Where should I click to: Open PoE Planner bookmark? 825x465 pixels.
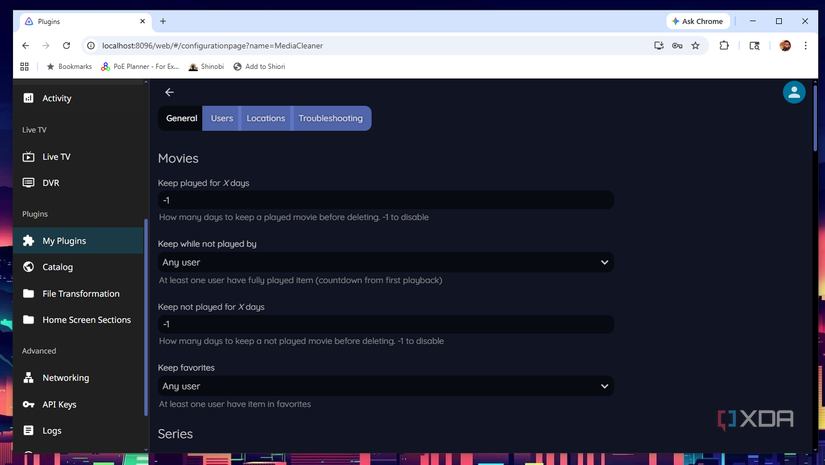(140, 66)
